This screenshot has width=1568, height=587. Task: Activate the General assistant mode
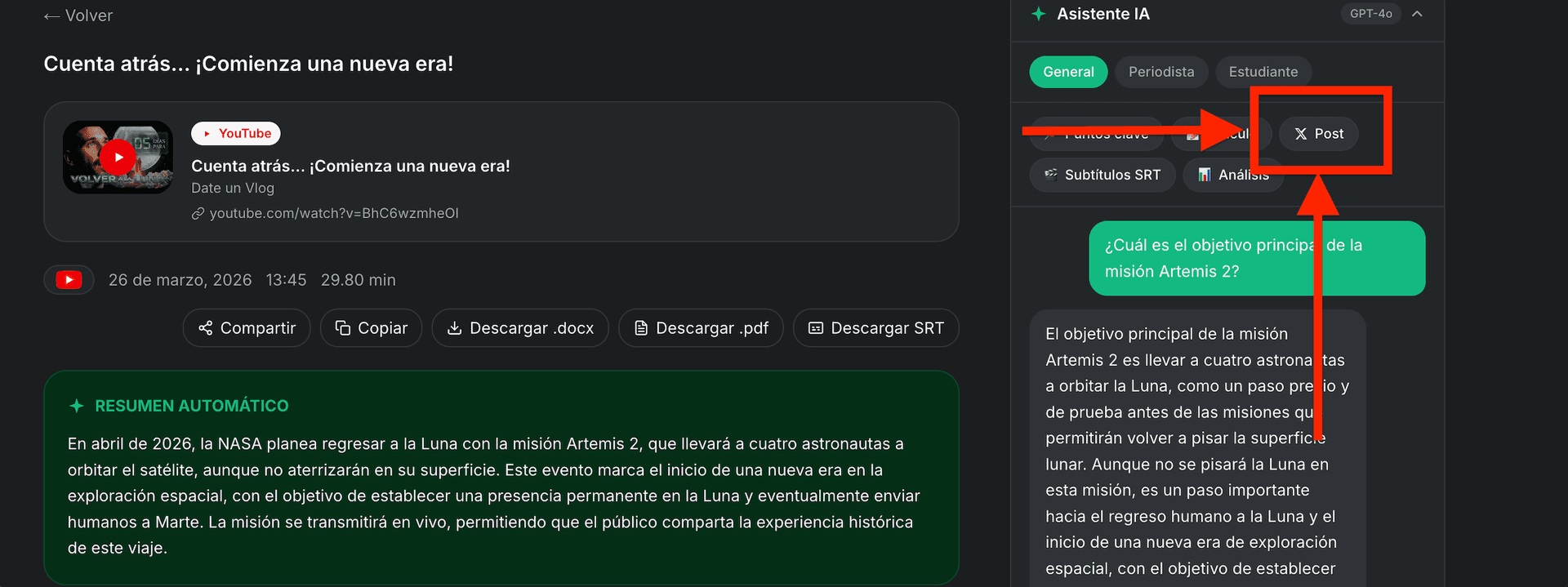click(x=1068, y=72)
